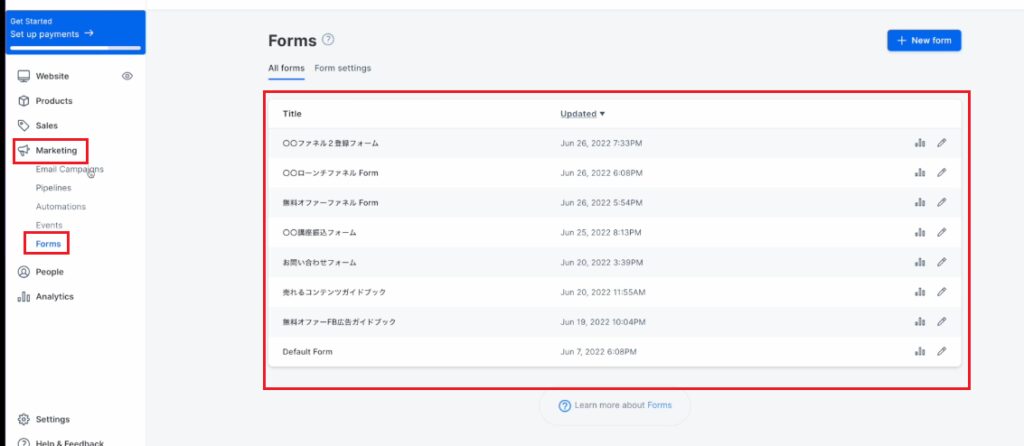This screenshot has height=446, width=1024.
Task: Click the help question mark beside Forms heading
Action: (x=328, y=39)
